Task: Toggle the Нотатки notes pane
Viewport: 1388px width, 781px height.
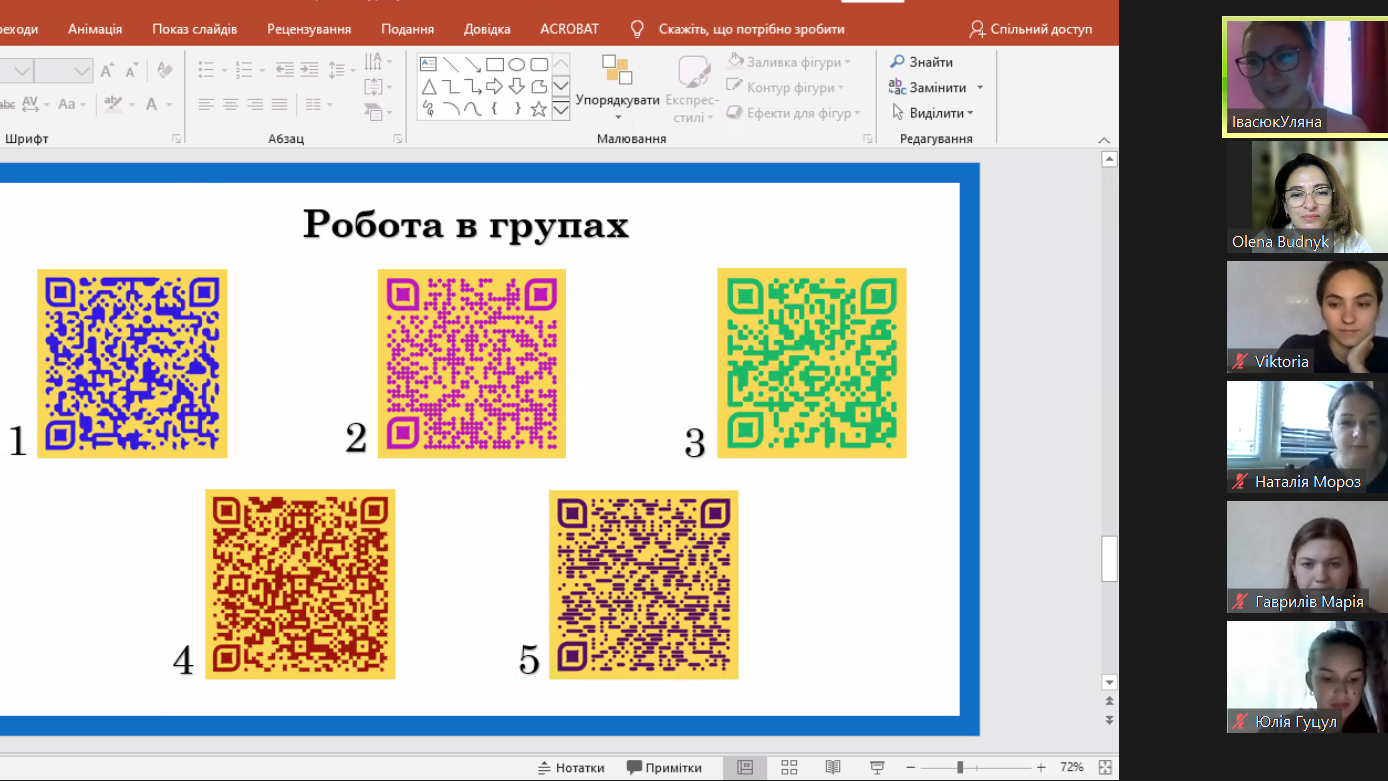Action: point(571,767)
